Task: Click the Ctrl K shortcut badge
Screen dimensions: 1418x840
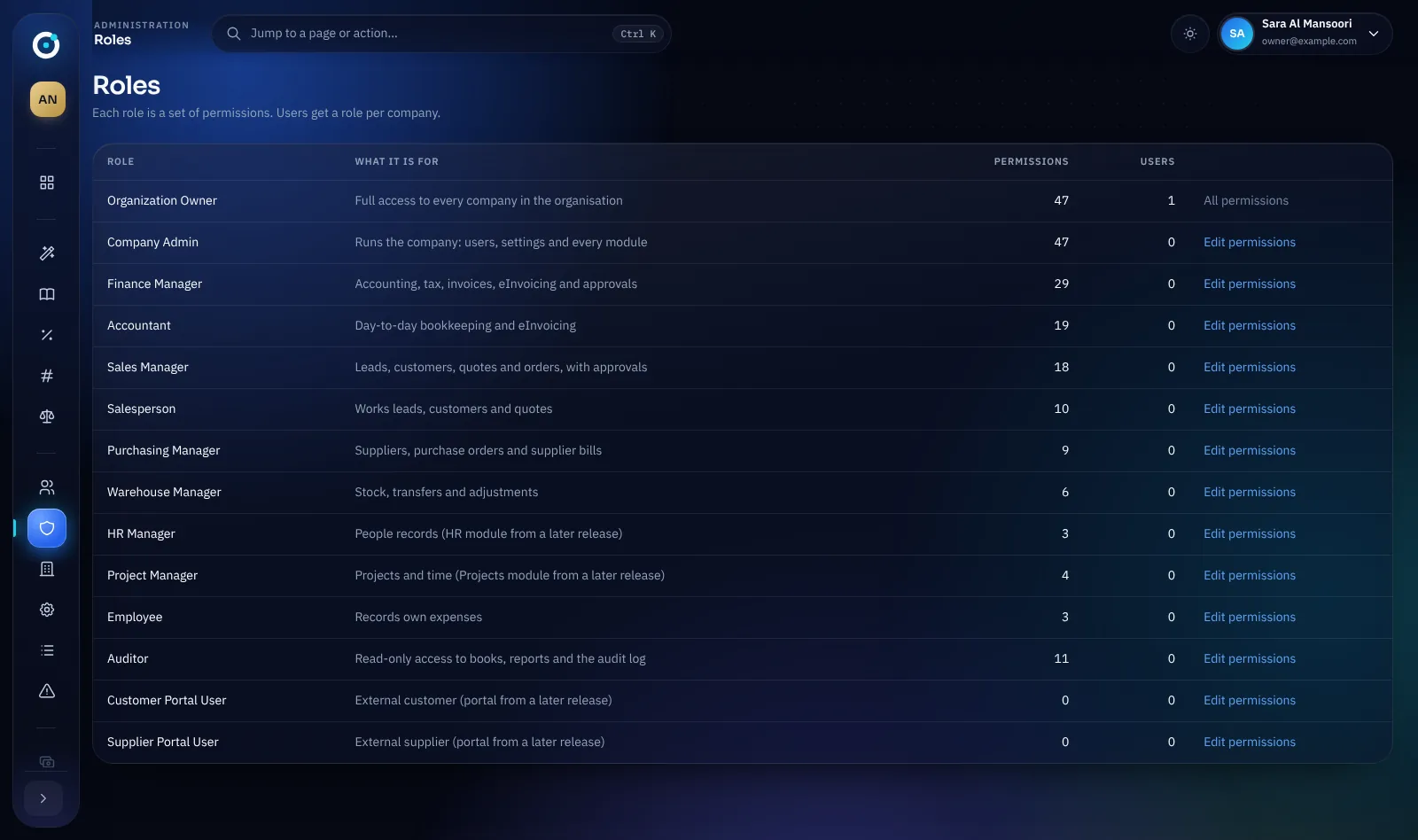Action: tap(638, 34)
